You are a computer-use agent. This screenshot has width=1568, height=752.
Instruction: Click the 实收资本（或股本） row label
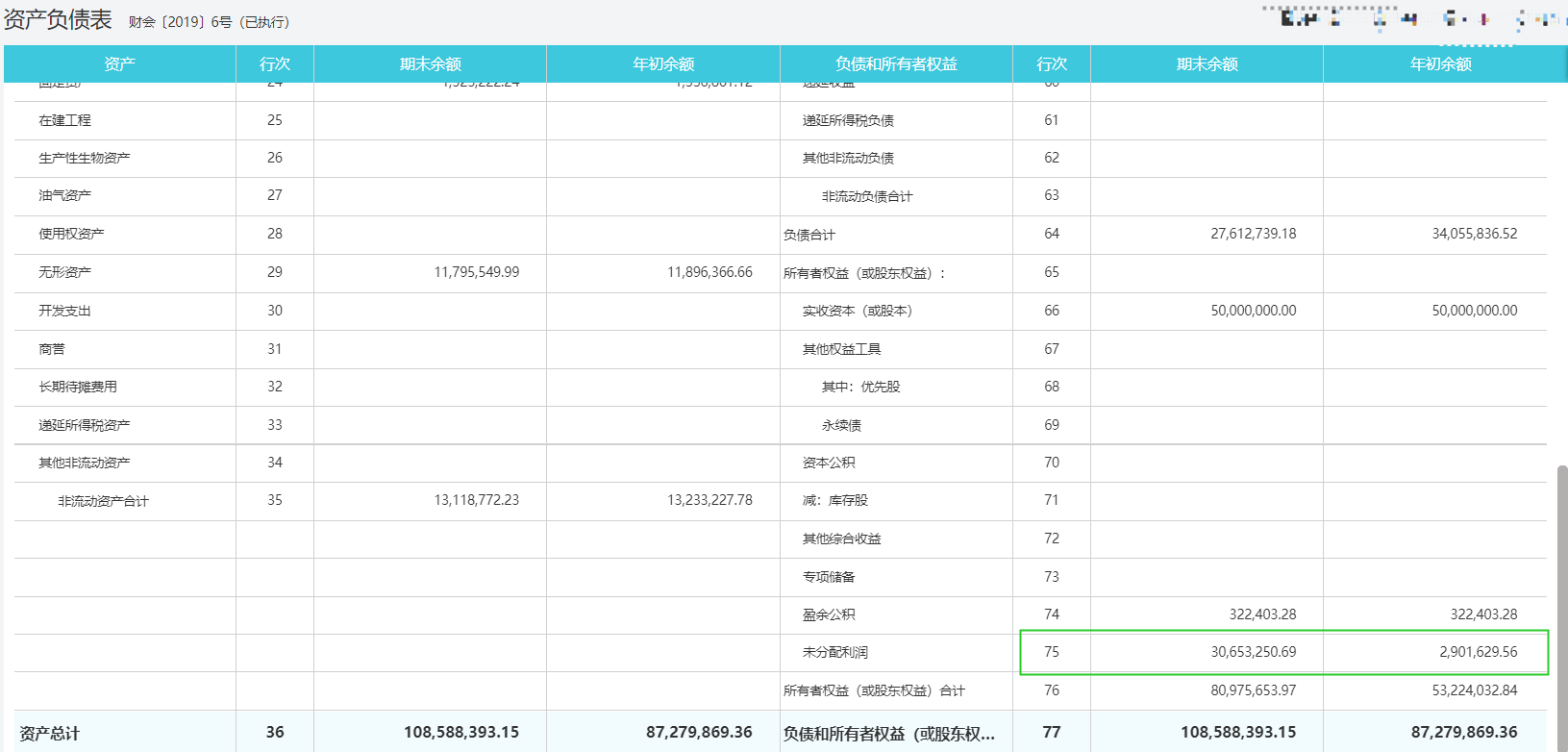pyautogui.click(x=857, y=311)
